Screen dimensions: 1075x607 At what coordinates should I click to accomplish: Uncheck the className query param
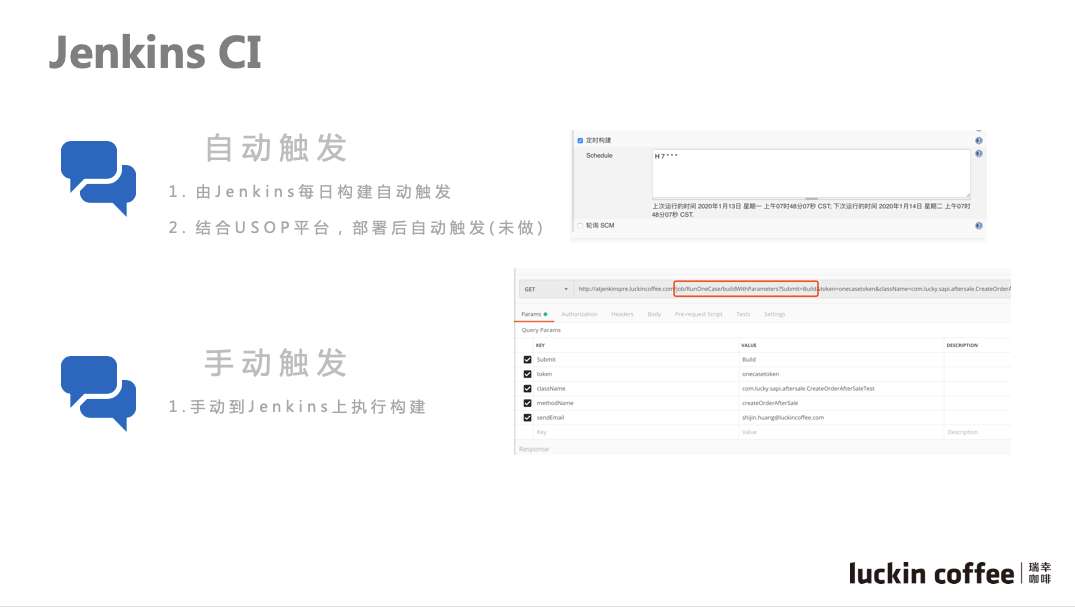pos(527,388)
